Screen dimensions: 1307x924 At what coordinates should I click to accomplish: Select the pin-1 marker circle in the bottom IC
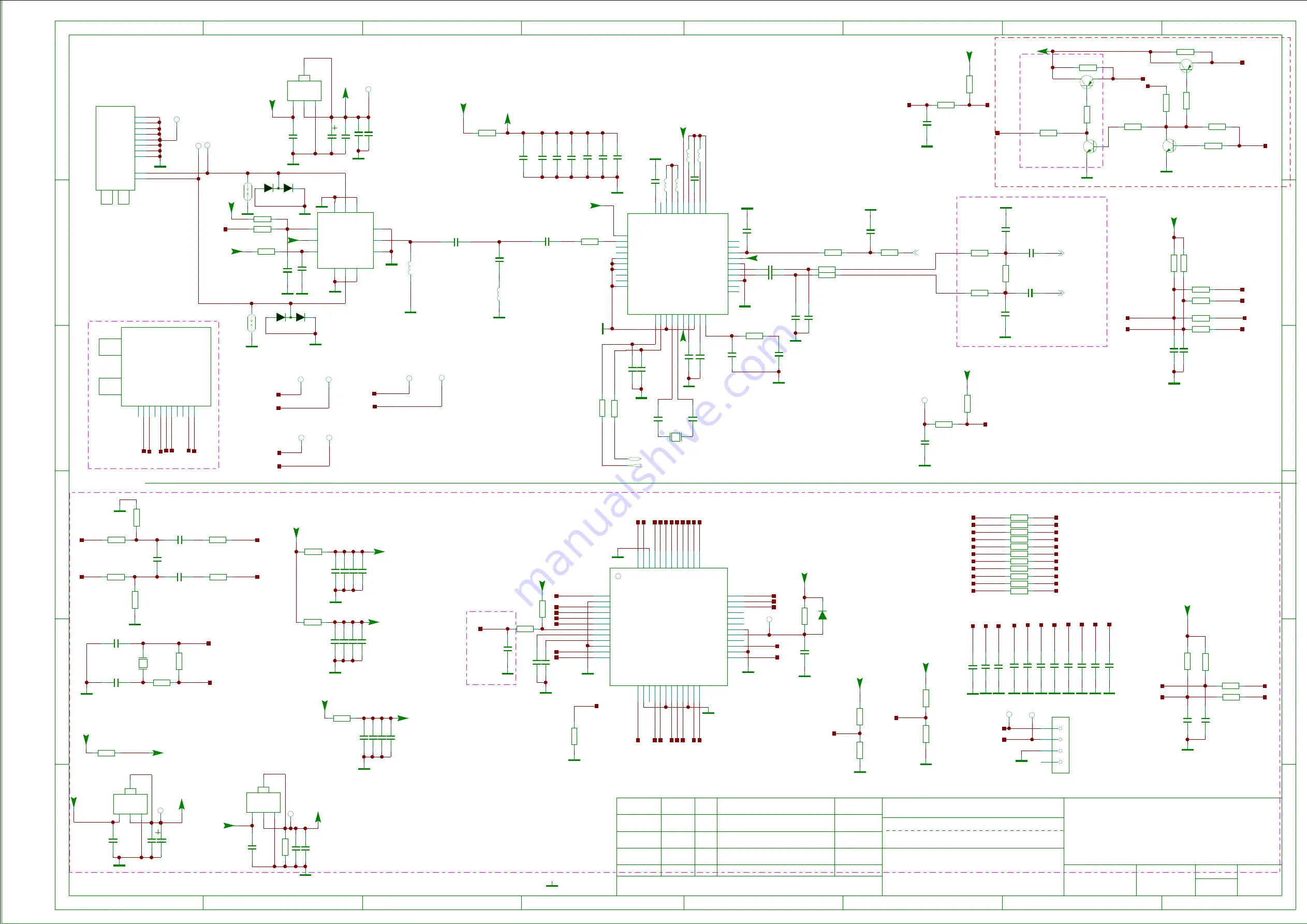click(x=618, y=576)
